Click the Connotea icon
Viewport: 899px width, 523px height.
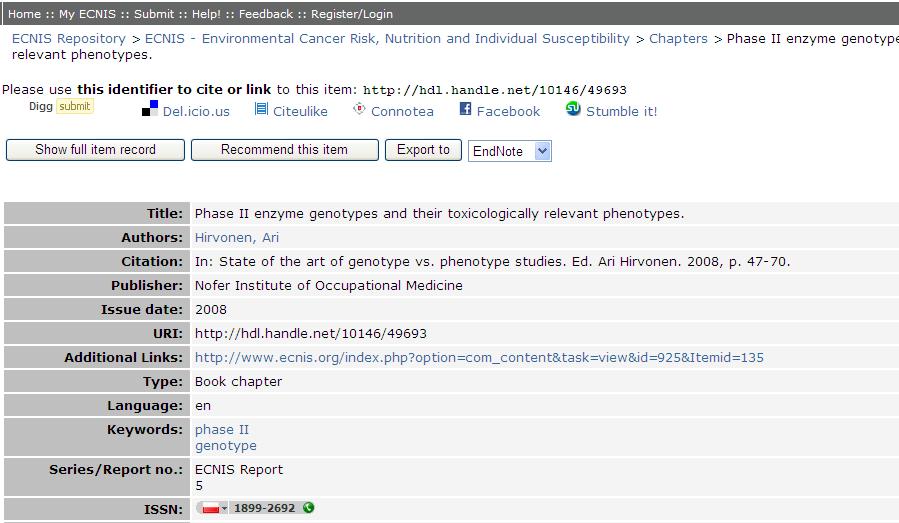click(359, 108)
